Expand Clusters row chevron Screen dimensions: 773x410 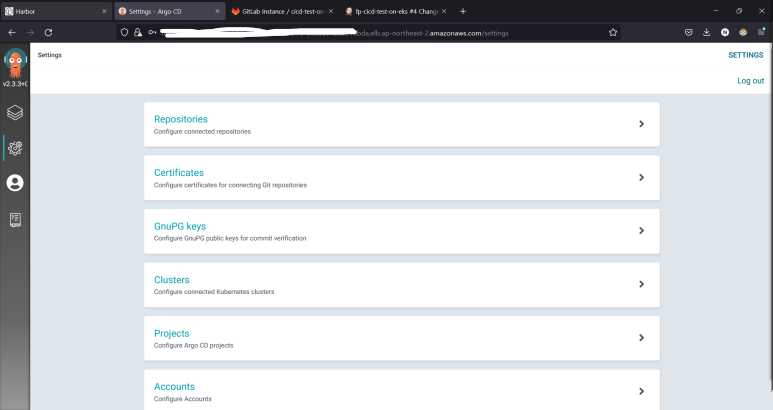click(x=641, y=284)
